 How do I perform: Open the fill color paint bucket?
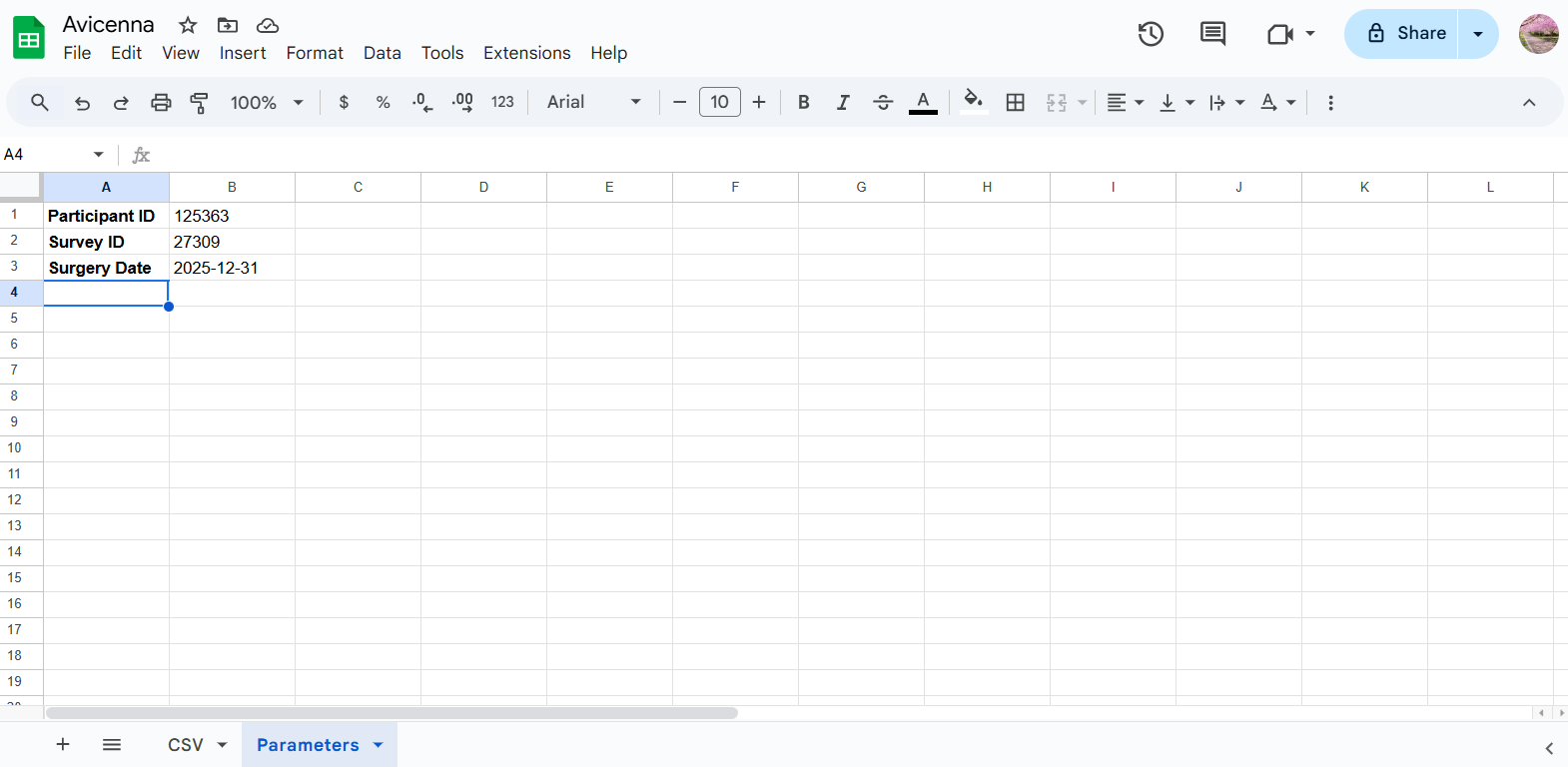[x=973, y=101]
